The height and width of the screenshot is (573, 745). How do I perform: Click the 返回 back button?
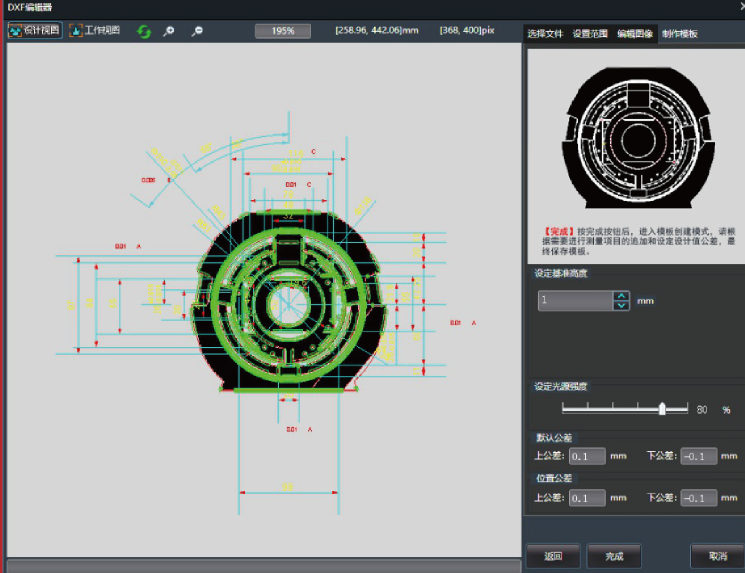(553, 556)
